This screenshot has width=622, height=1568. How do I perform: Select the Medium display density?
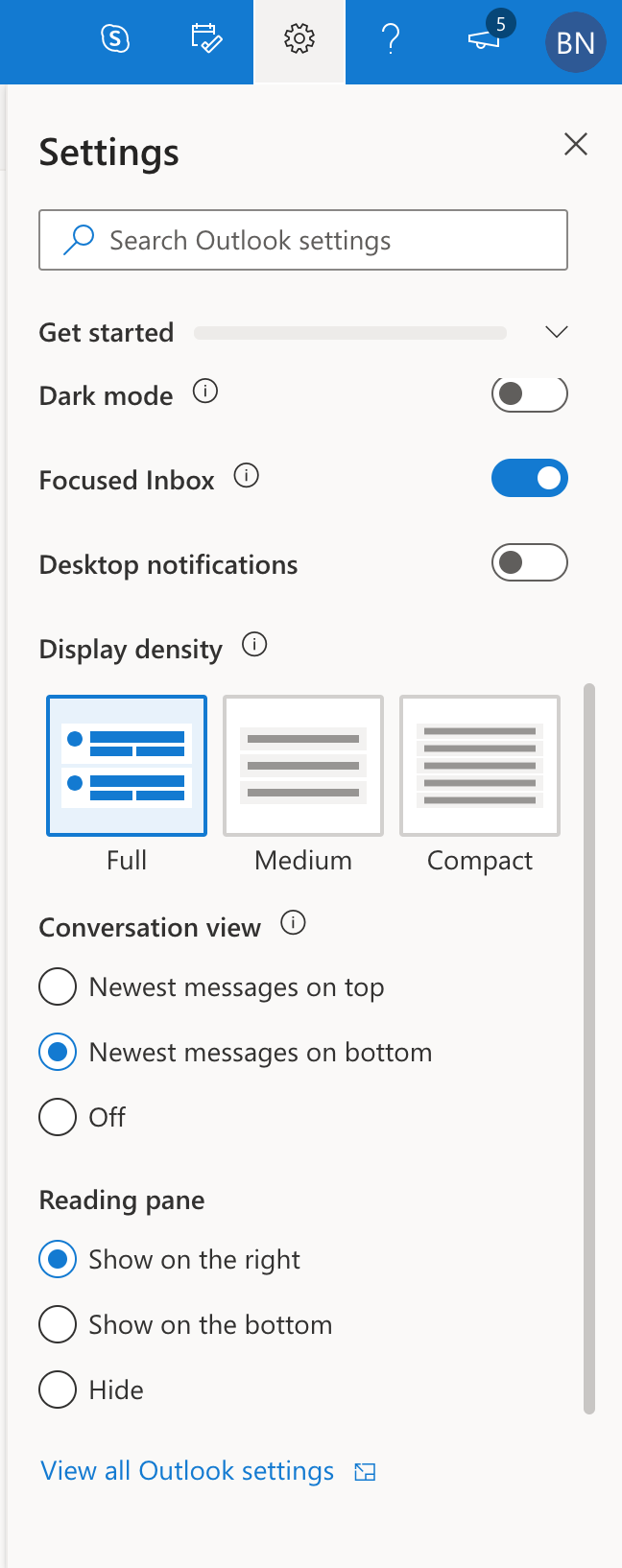pyautogui.click(x=303, y=766)
